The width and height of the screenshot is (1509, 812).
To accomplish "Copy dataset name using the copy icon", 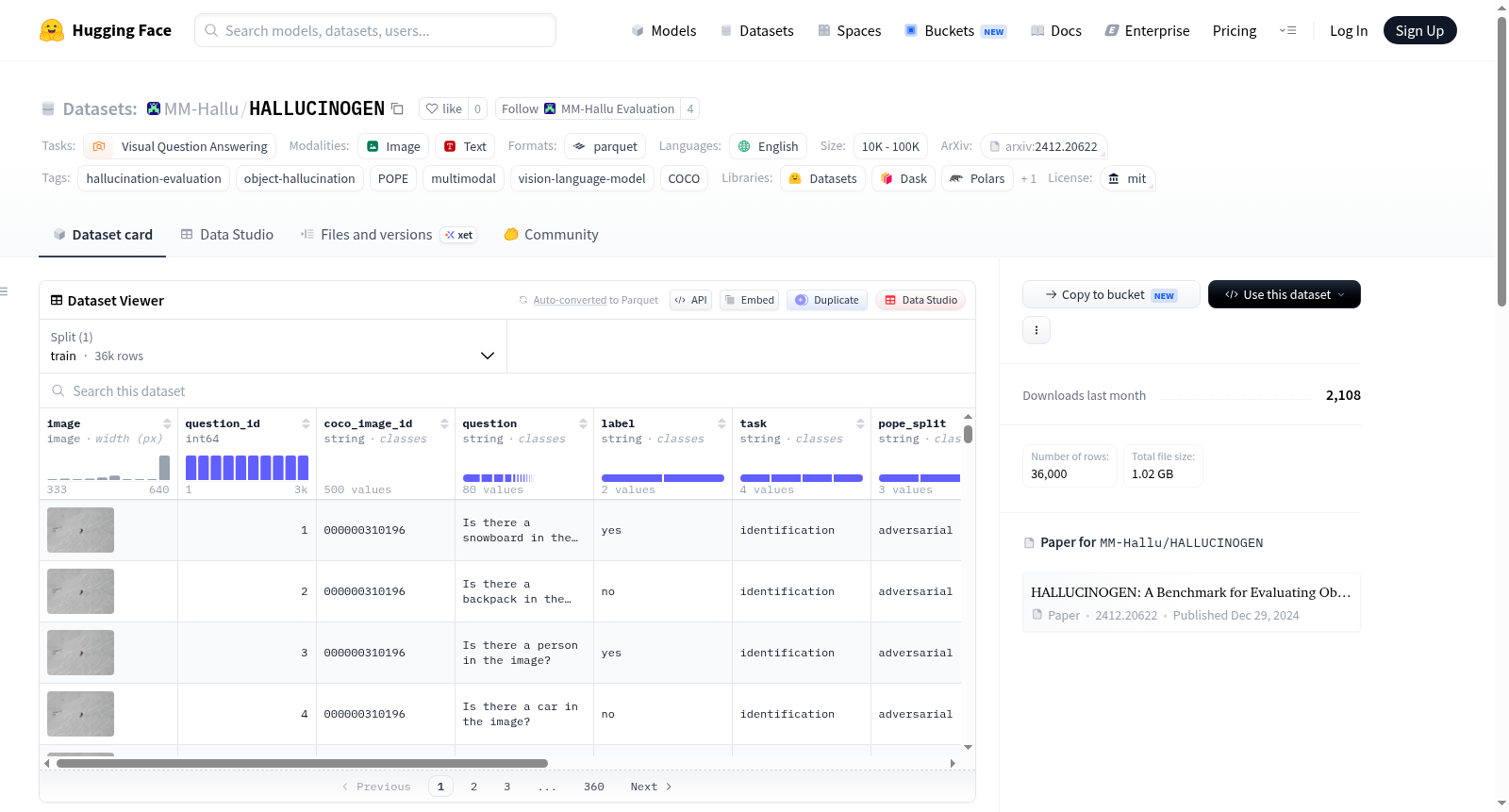I will (x=397, y=109).
